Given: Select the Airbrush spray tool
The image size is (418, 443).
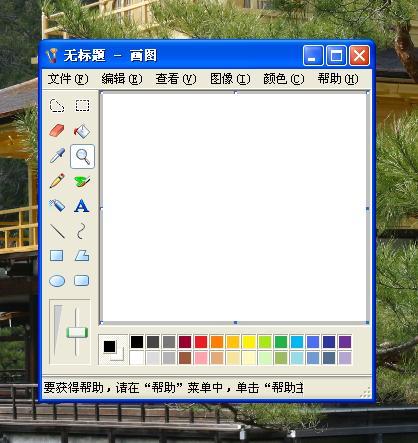Looking at the screenshot, I should click(57, 206).
